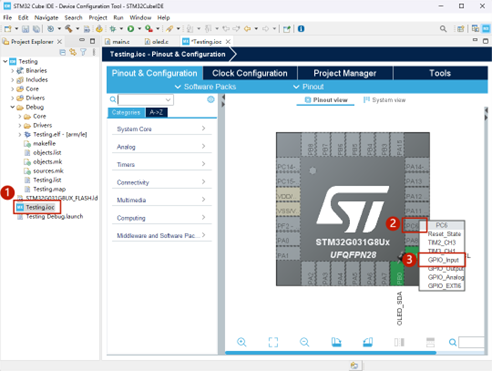Click the Build hammer toolbar icon
492x371 pixels.
(x=69, y=29)
